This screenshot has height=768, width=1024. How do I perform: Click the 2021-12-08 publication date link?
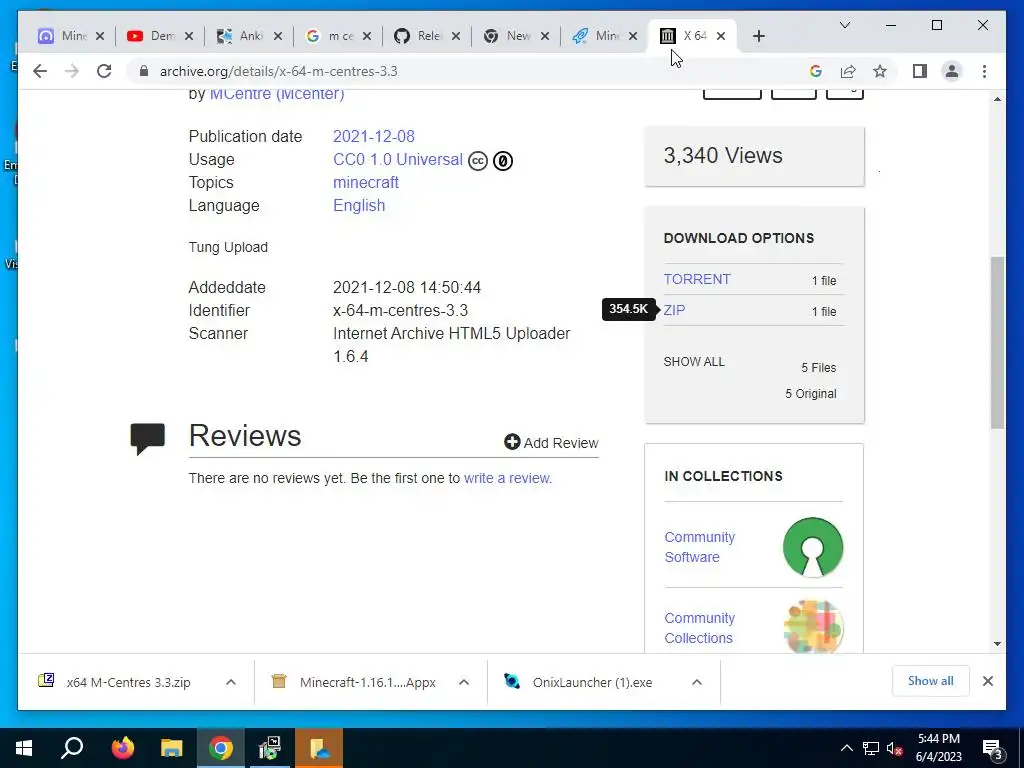click(x=374, y=136)
